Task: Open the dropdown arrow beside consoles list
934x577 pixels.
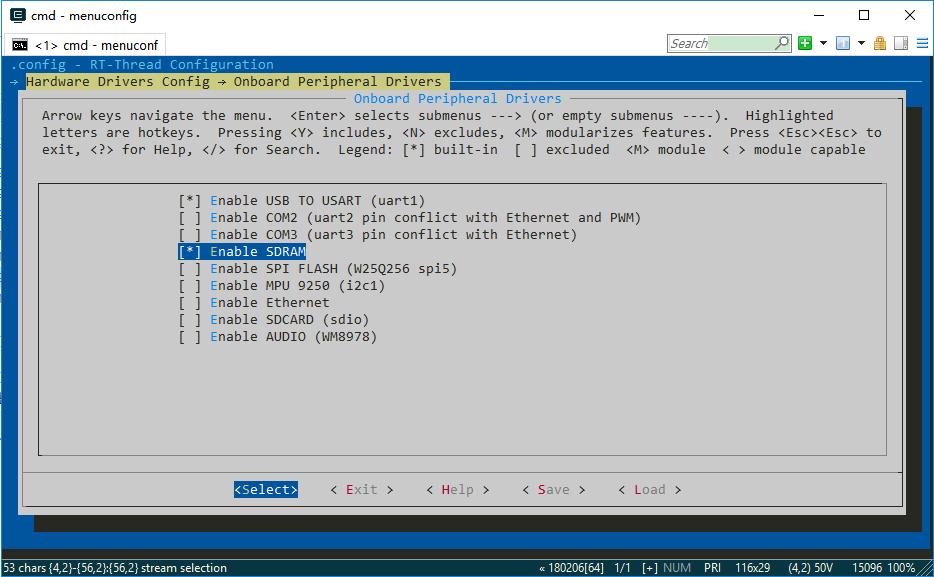Action: [861, 43]
